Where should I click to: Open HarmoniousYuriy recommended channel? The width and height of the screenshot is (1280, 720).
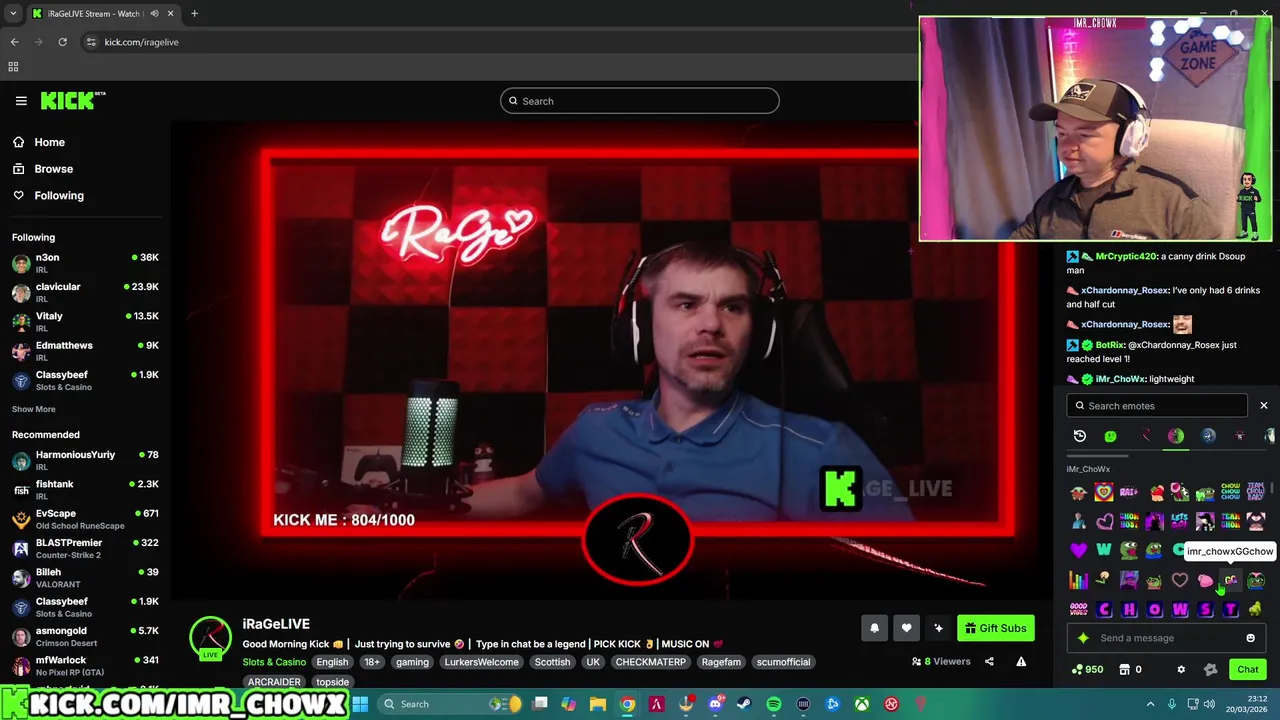pos(85,460)
